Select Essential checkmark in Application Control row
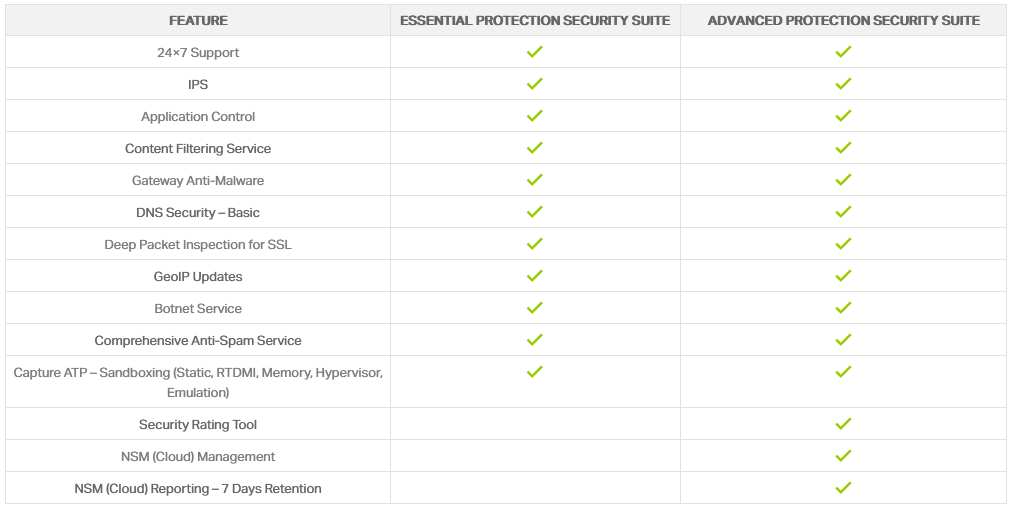 coord(534,116)
